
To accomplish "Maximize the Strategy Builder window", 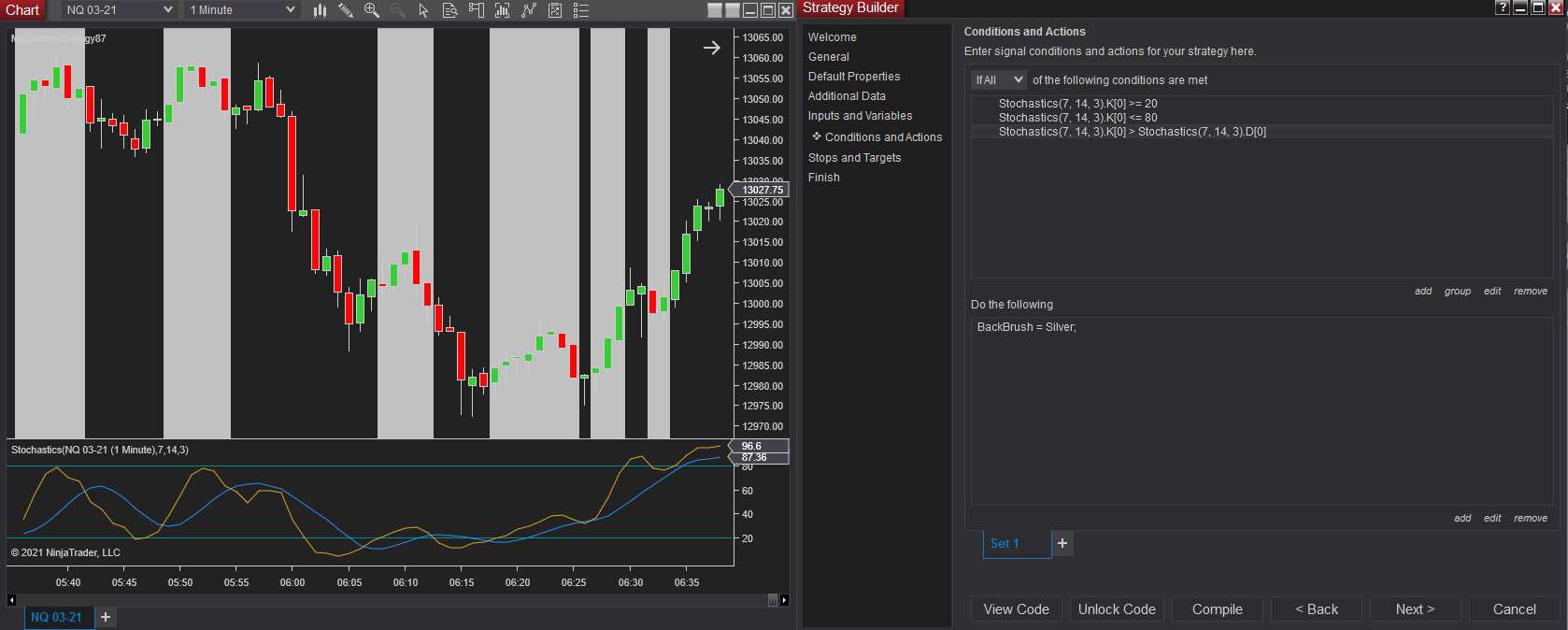I will (x=1538, y=7).
